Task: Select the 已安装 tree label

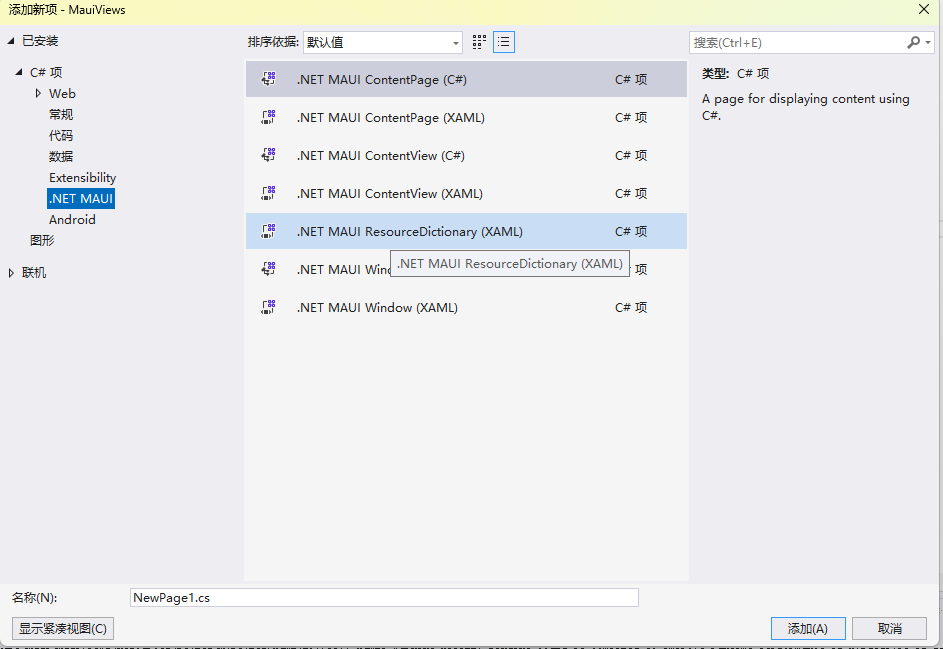Action: tap(40, 41)
